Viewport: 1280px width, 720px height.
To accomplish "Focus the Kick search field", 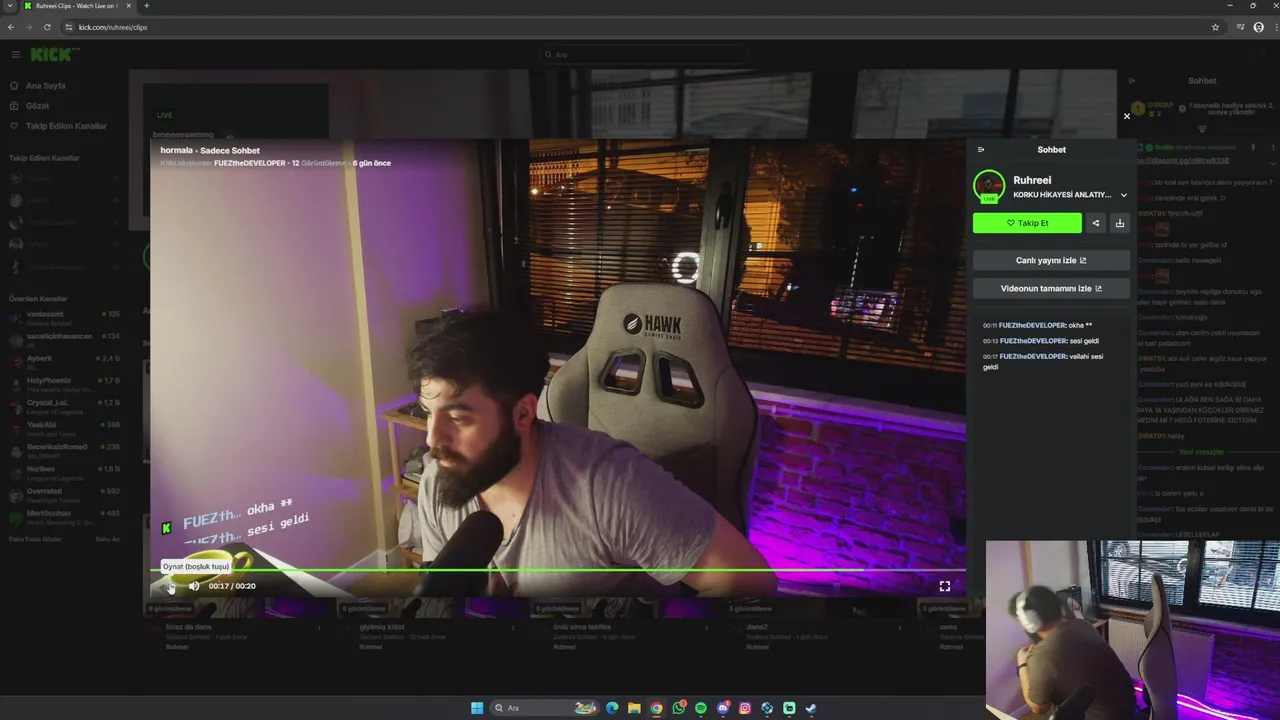I will [645, 54].
